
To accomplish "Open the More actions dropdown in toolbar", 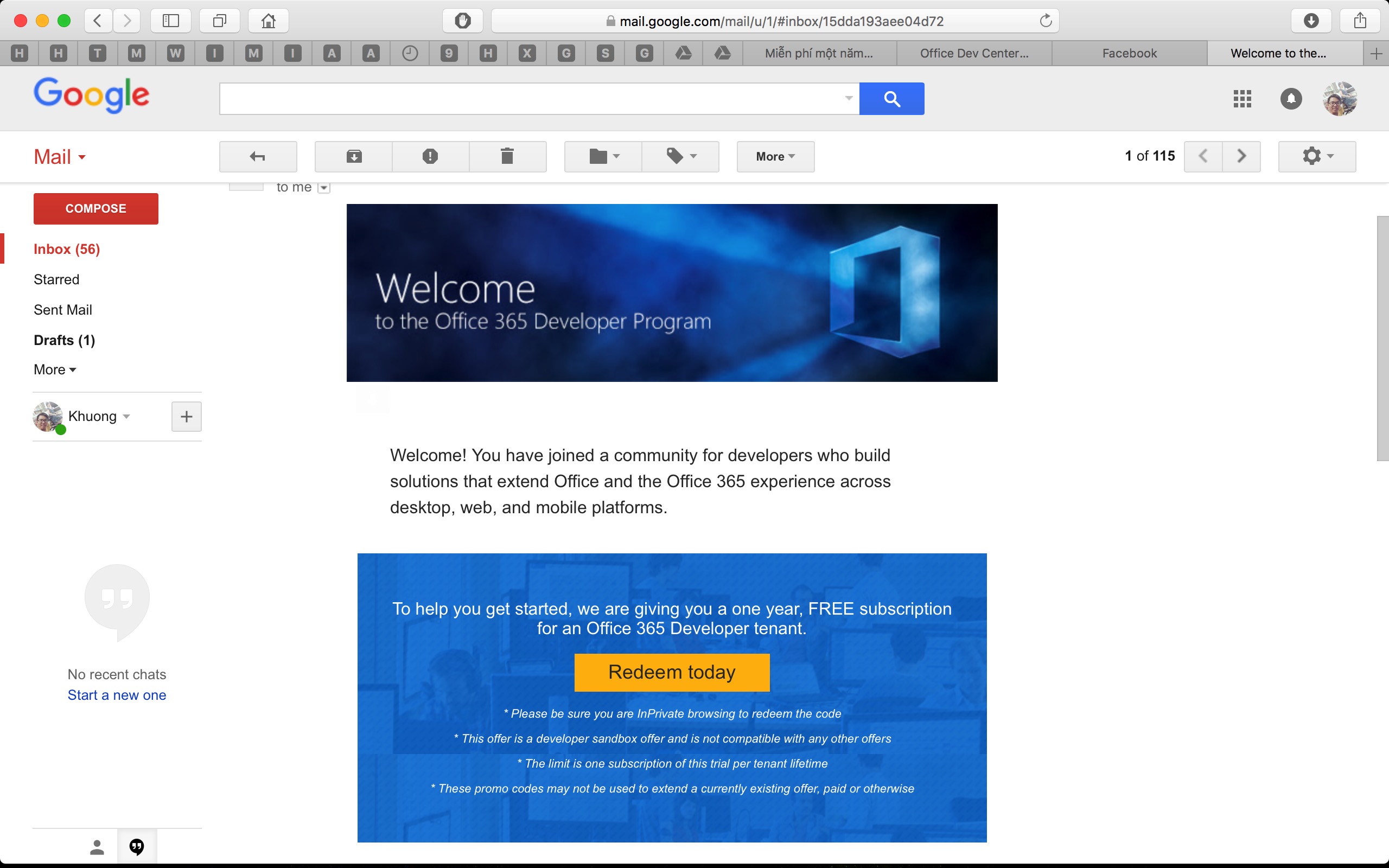I will click(x=775, y=156).
